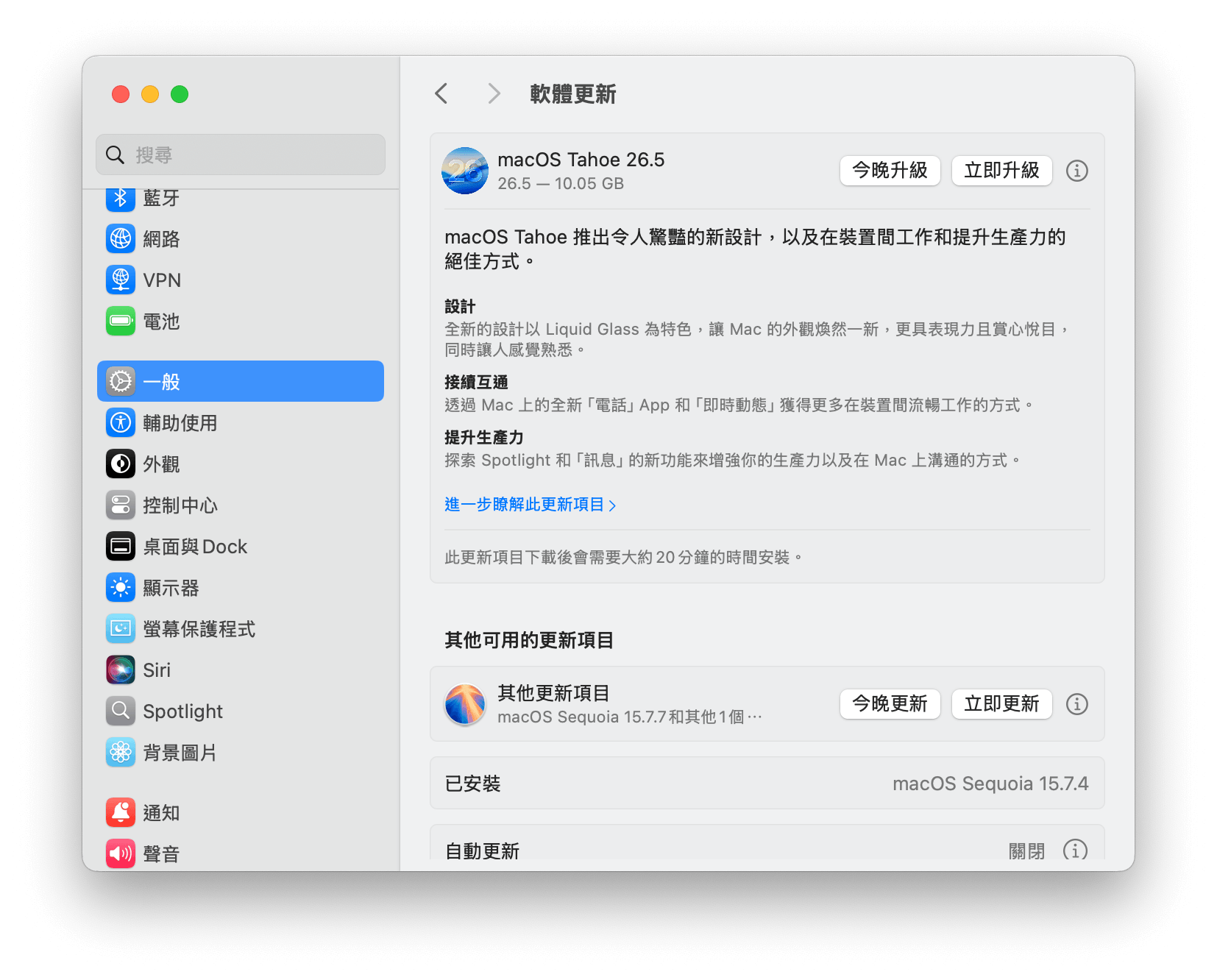
Task: Click the 已安裝 row label
Action: (x=473, y=784)
